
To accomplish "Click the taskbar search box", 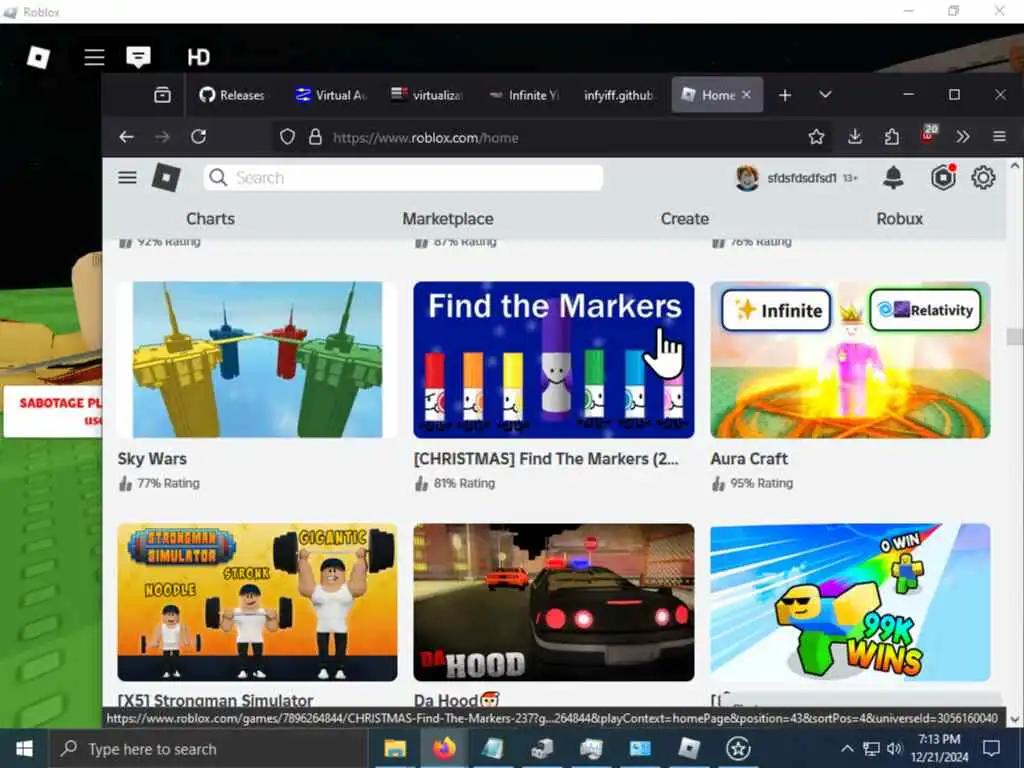I will (208, 748).
